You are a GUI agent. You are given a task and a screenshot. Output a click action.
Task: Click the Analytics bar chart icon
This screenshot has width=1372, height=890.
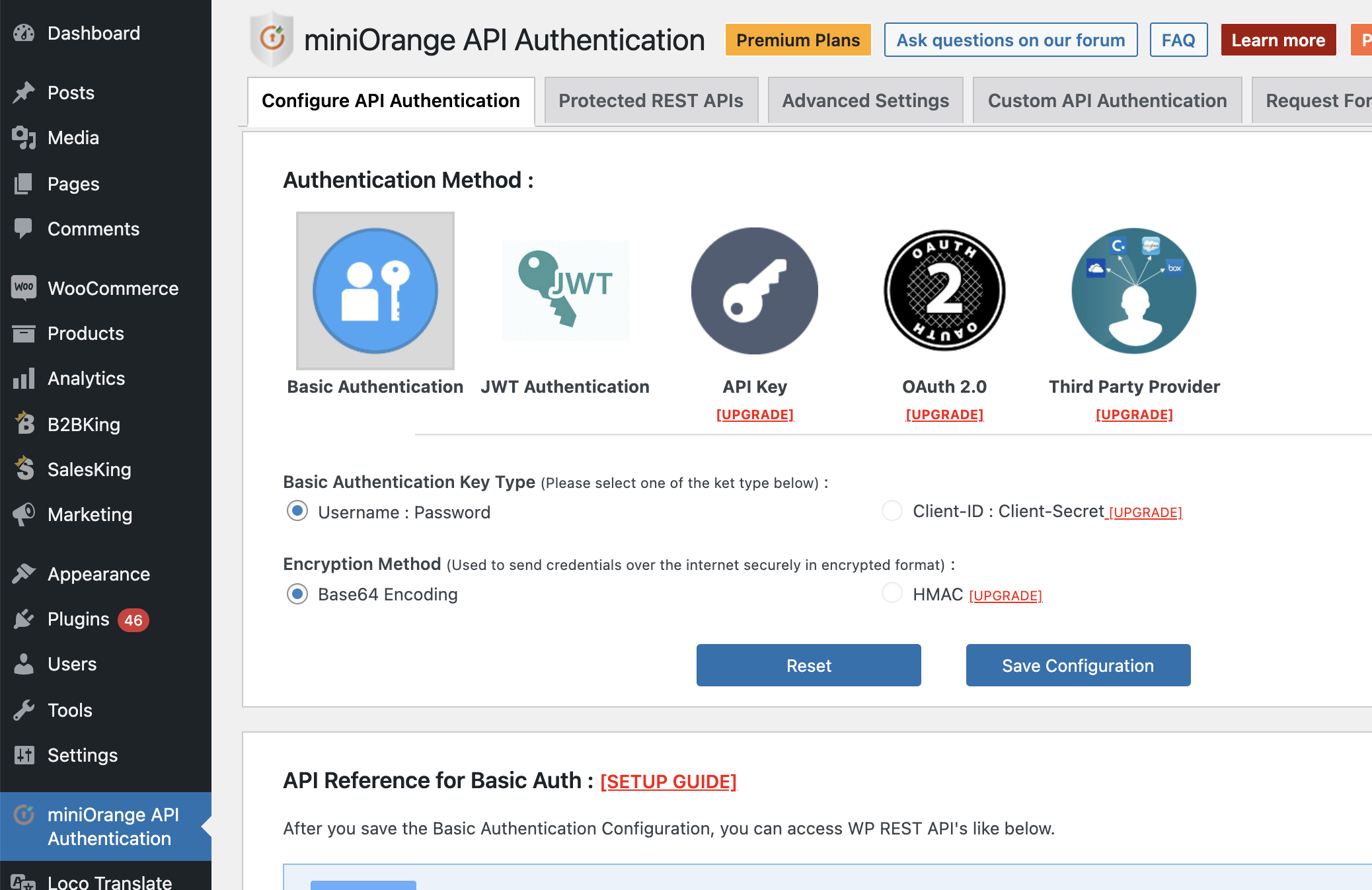[x=24, y=378]
